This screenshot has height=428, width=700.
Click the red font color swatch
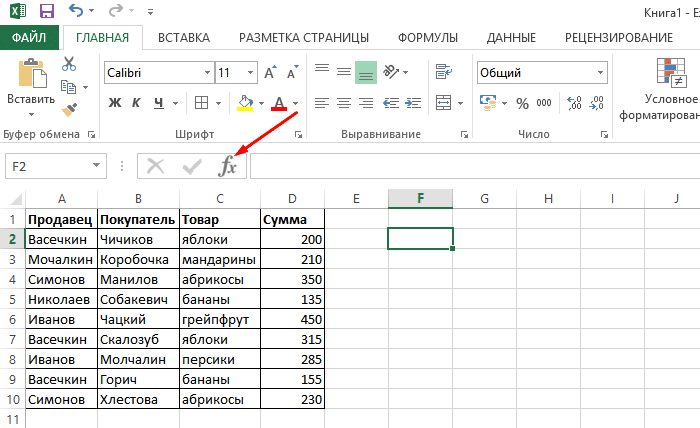tap(279, 102)
